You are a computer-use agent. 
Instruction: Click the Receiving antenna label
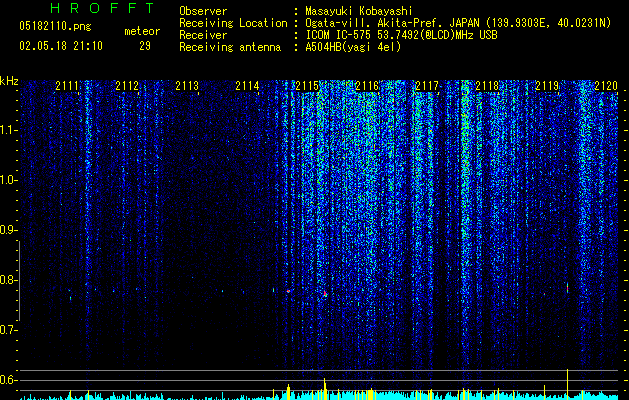click(x=230, y=47)
